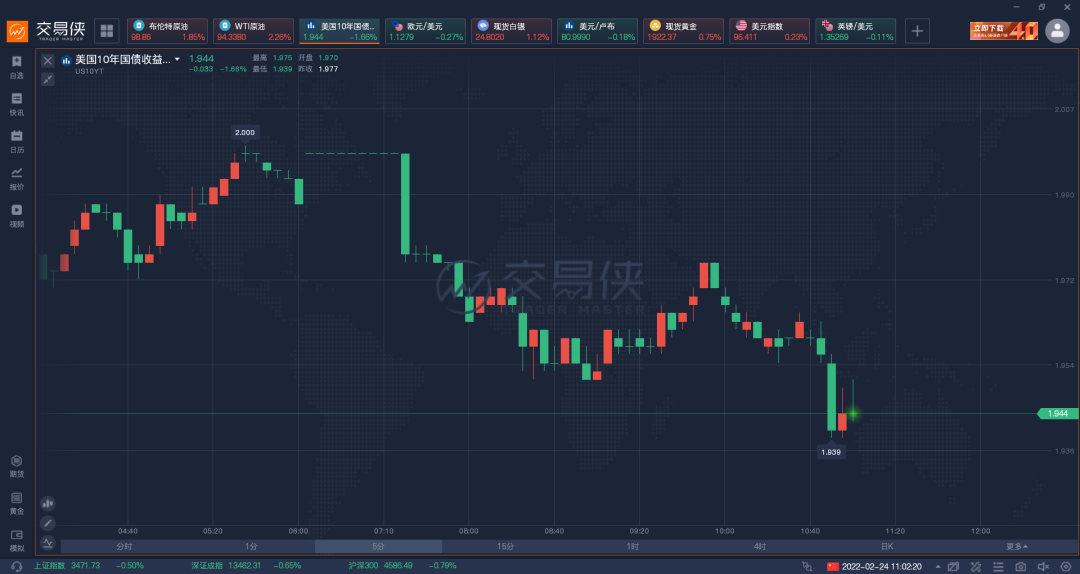Click the 1.944 current price tag
The width and height of the screenshot is (1080, 574).
(x=1057, y=413)
